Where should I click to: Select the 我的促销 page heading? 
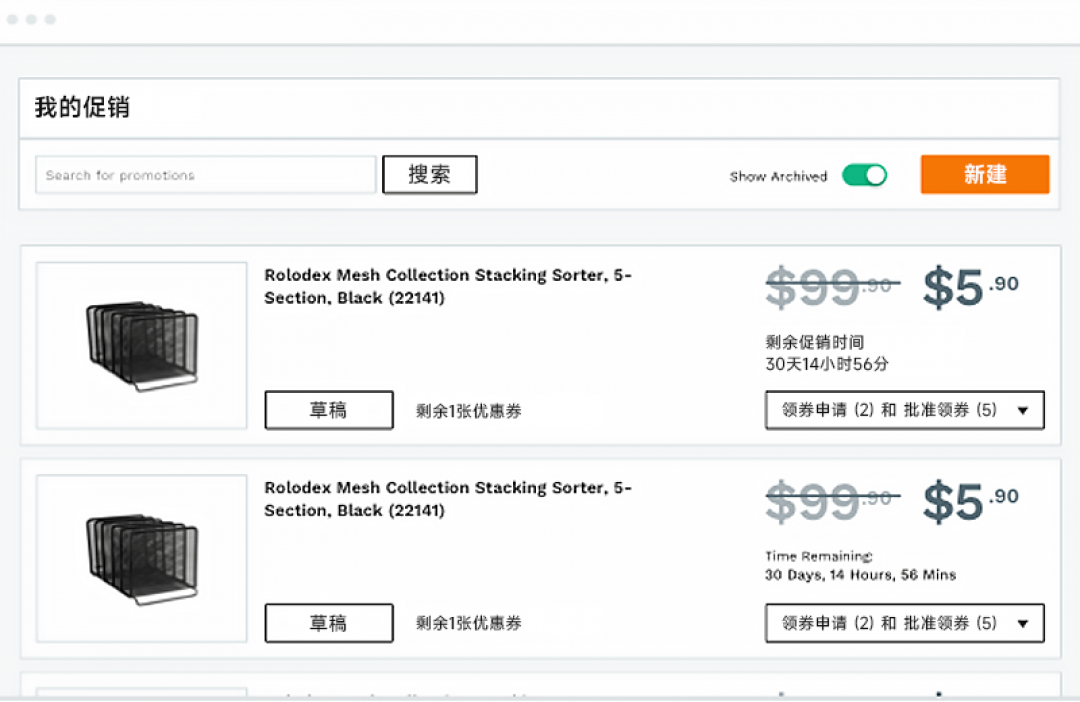click(82, 107)
